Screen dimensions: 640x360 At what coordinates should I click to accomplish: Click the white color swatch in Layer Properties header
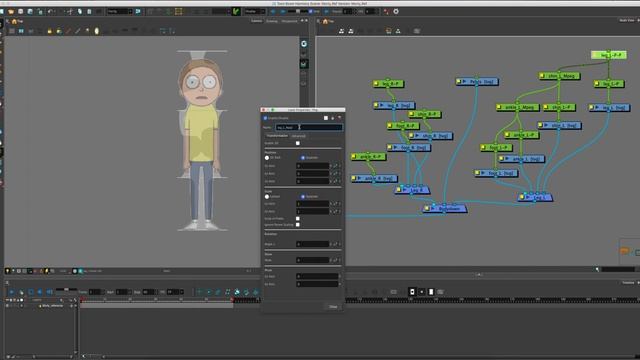(x=326, y=118)
